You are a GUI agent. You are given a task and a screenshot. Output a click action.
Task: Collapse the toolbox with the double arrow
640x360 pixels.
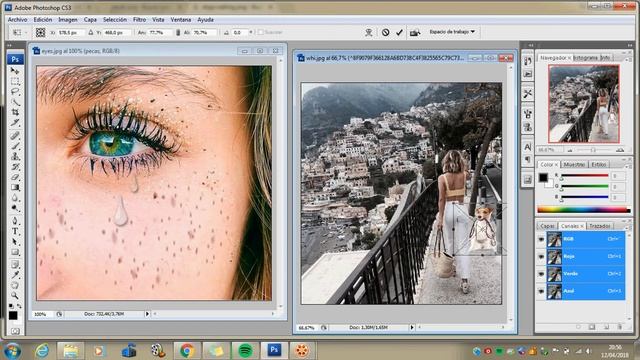tap(9, 45)
